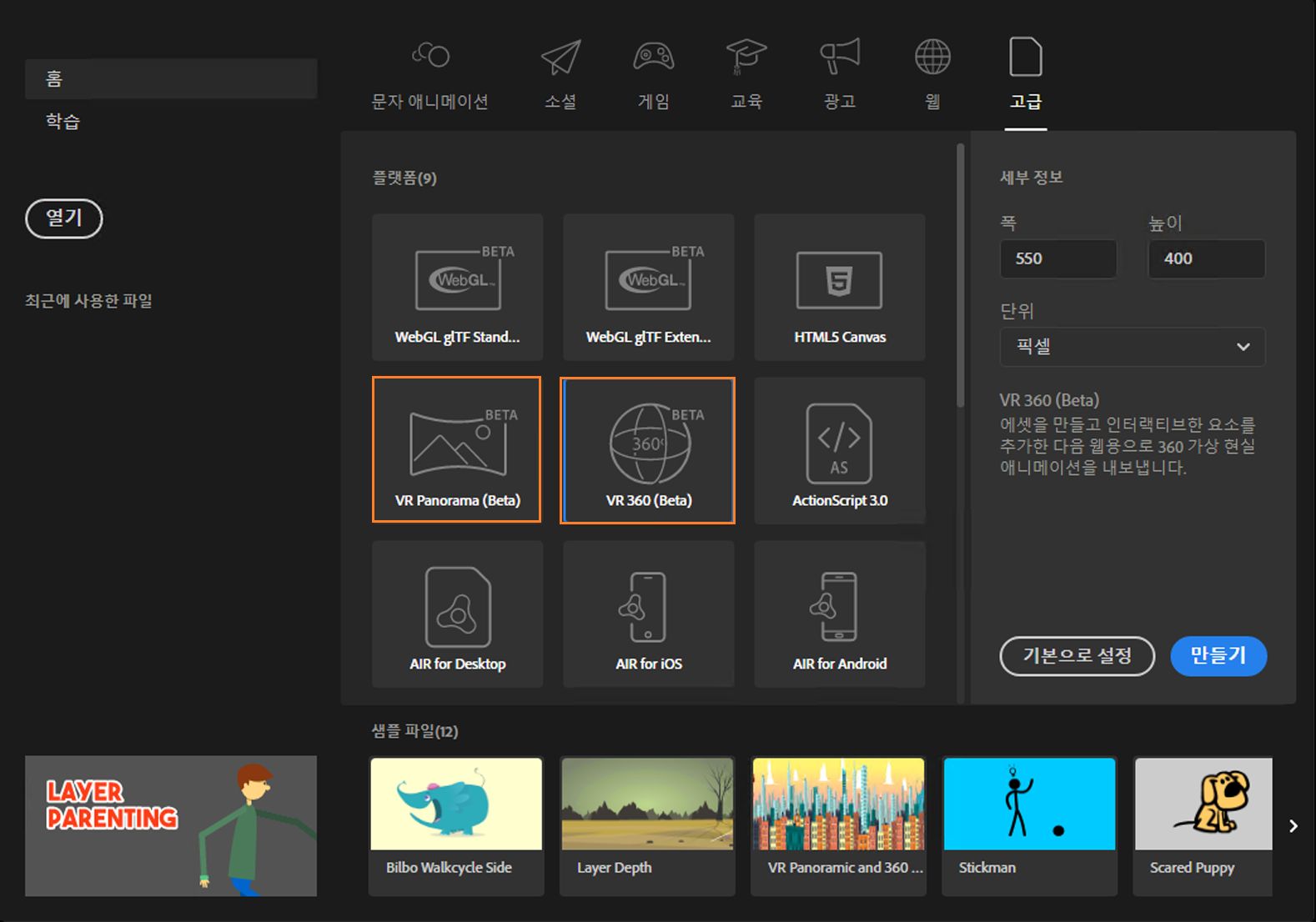The image size is (1316, 922).
Task: Click the platform list vertical scrollbar
Action: click(960, 275)
